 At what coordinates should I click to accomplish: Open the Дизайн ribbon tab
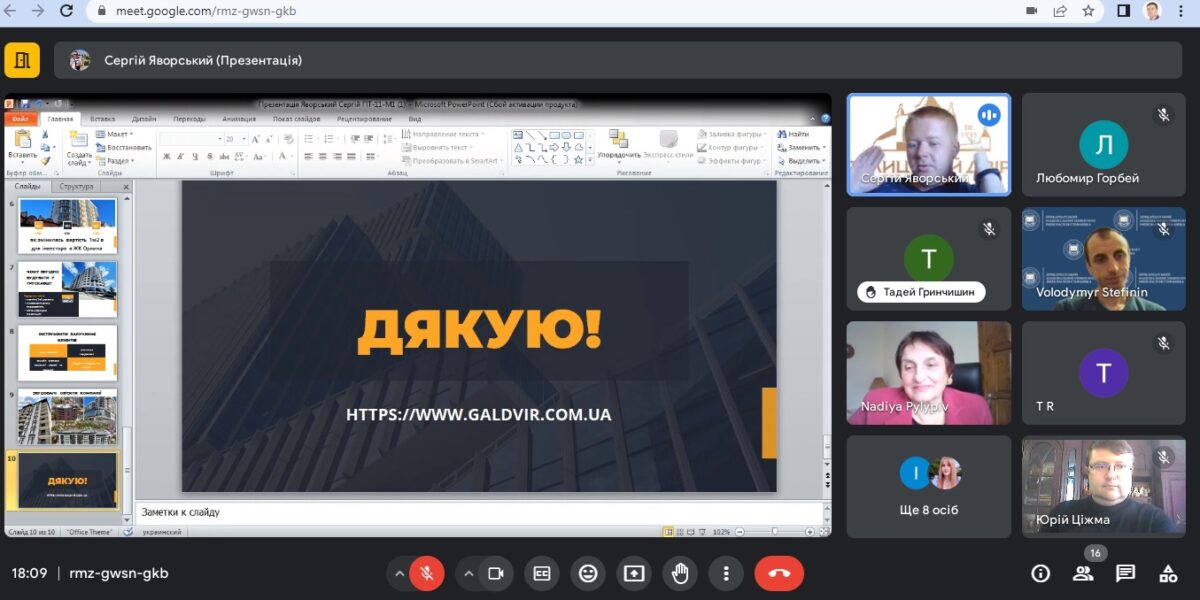coord(143,118)
